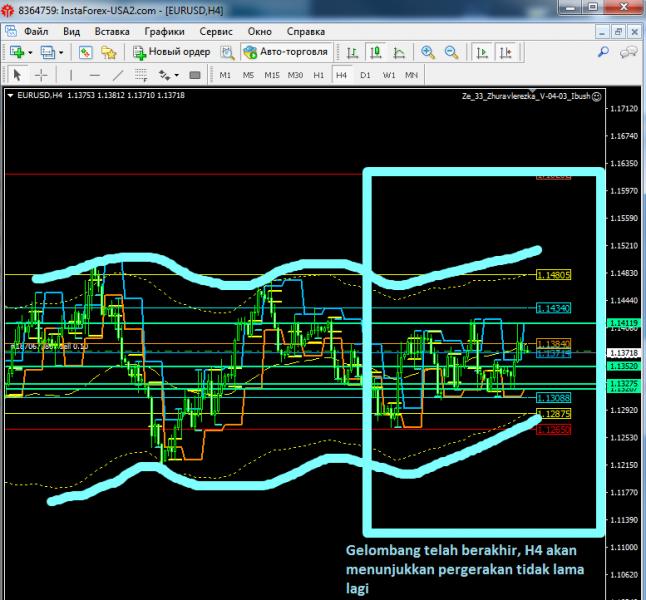Open the Navigator favorites star icon
The width and height of the screenshot is (646, 600).
pos(109,52)
